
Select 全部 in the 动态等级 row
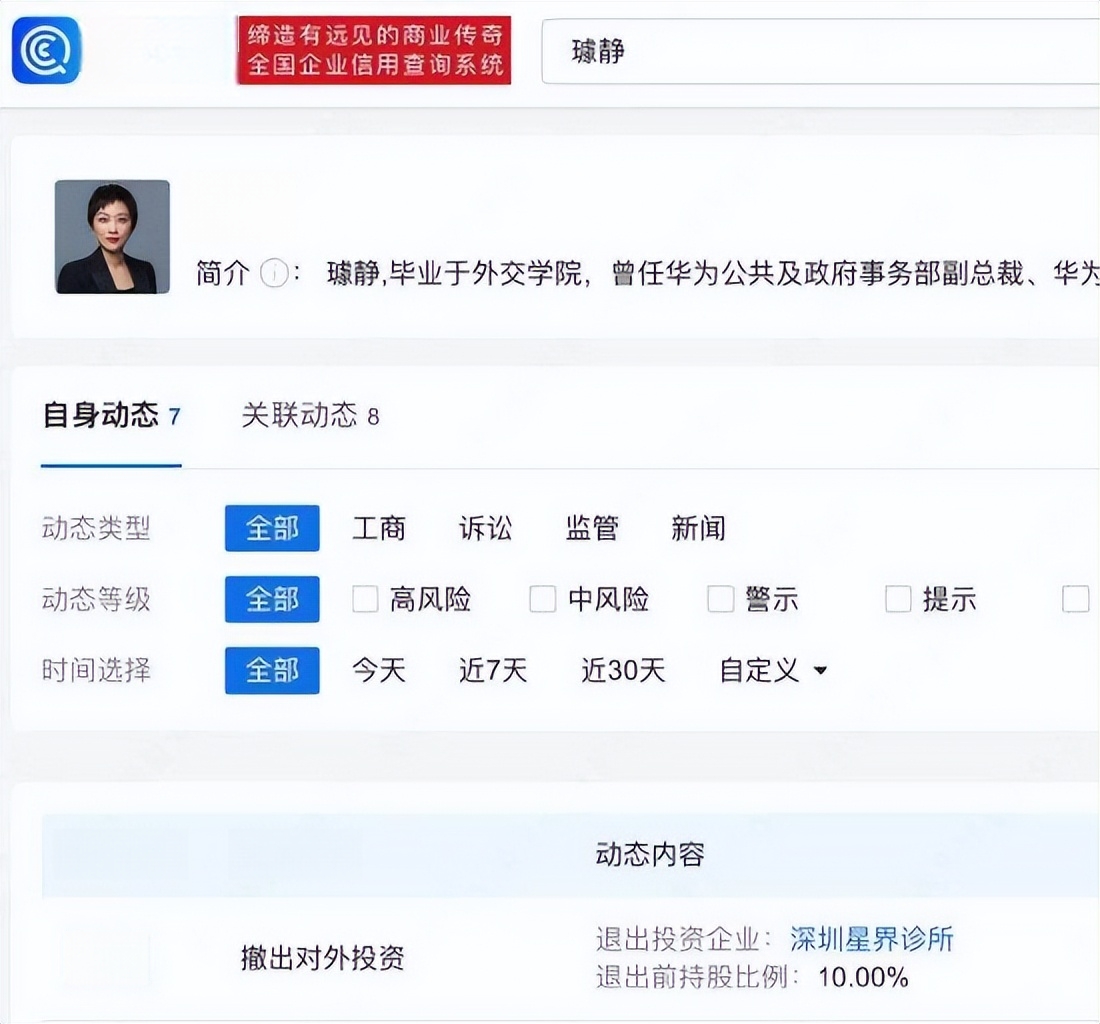point(272,599)
